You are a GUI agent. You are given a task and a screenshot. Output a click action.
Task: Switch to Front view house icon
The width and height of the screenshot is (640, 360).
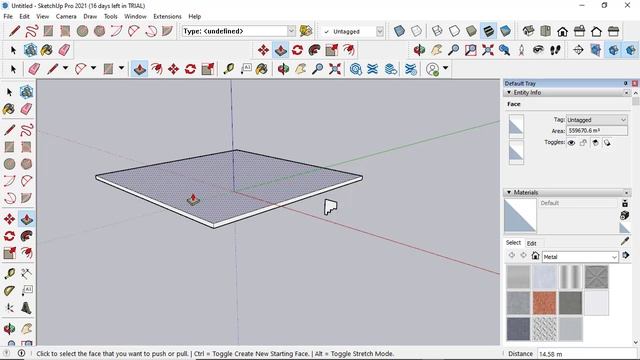click(x=562, y=31)
